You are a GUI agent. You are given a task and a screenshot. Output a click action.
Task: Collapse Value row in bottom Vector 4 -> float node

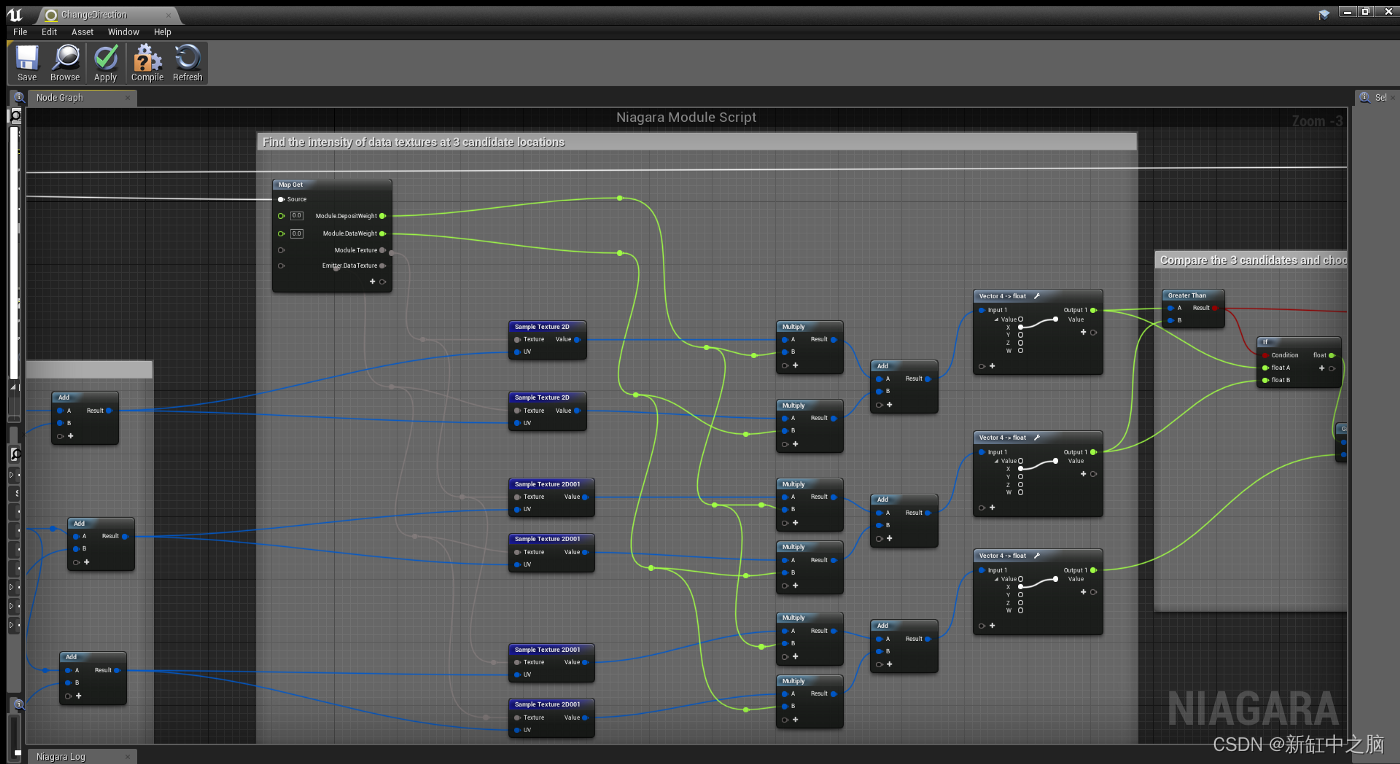point(998,579)
